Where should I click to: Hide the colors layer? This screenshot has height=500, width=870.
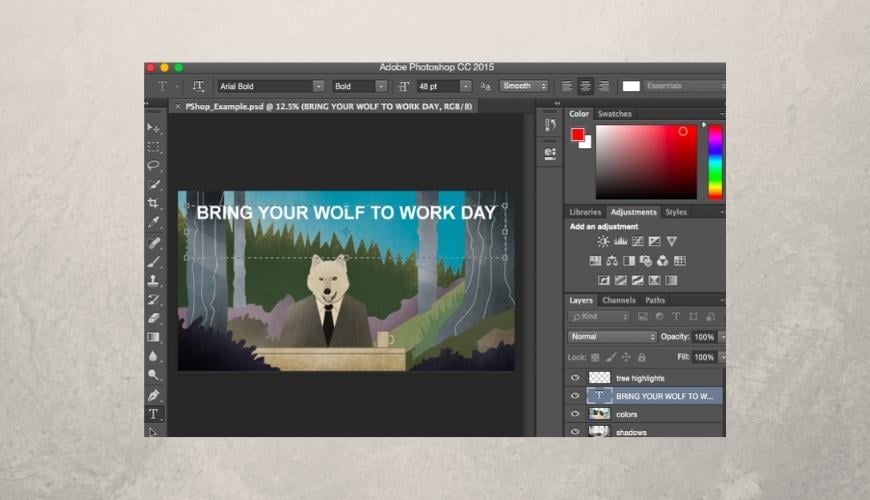click(x=575, y=414)
